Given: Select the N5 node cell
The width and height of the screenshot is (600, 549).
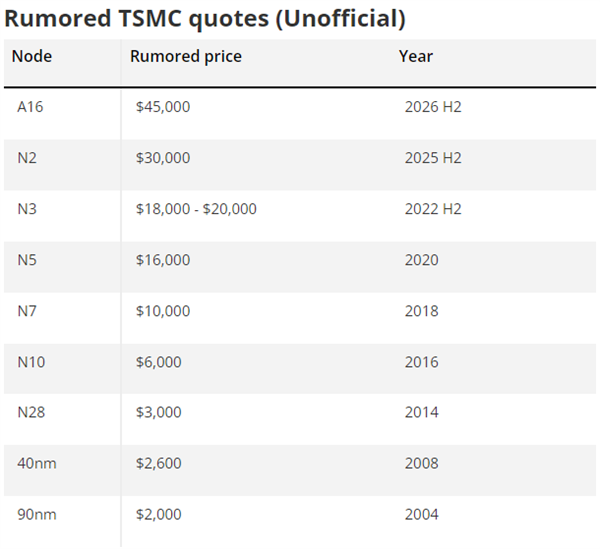Looking at the screenshot, I should click(x=28, y=260).
